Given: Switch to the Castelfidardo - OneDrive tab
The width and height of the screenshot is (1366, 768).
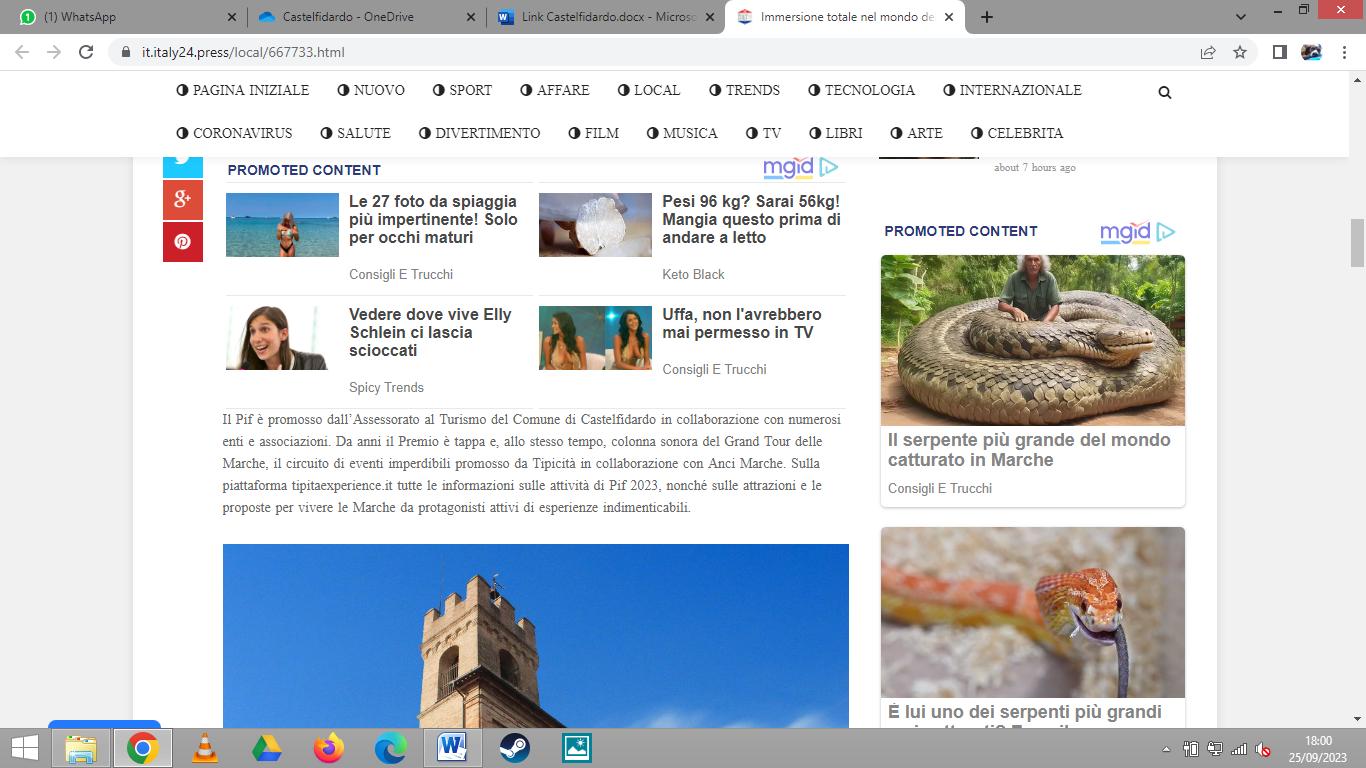Looking at the screenshot, I should coord(365,17).
